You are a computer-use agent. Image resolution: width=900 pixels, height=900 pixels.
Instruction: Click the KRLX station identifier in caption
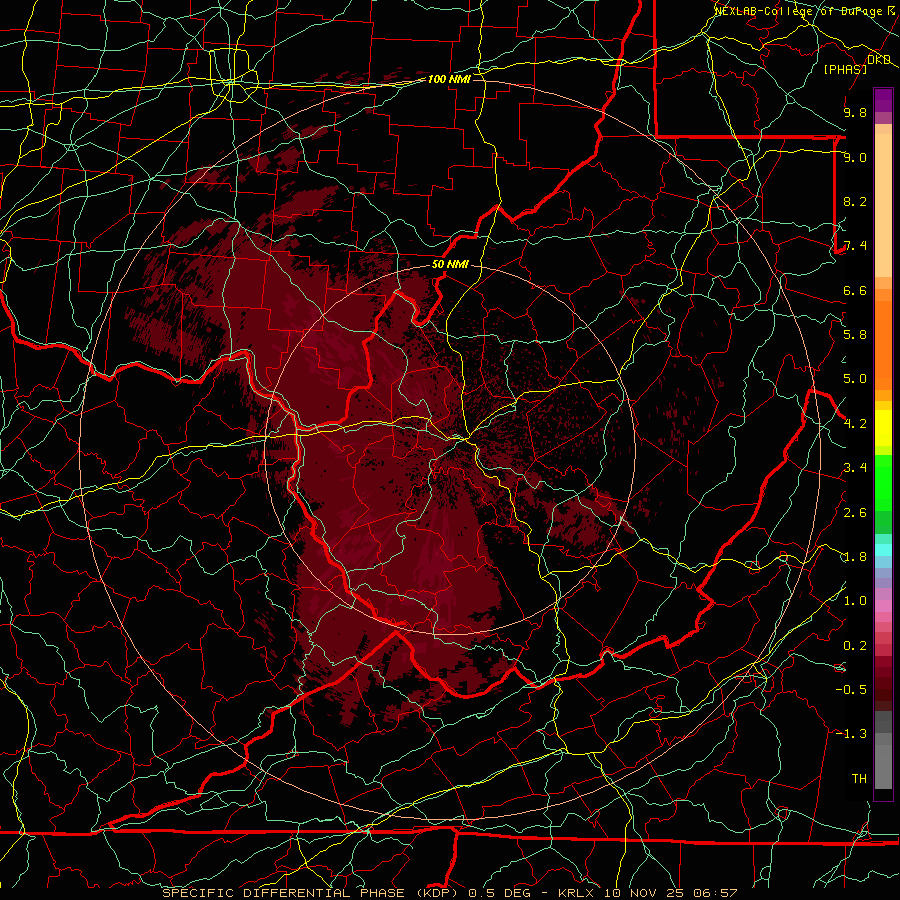[x=577, y=893]
